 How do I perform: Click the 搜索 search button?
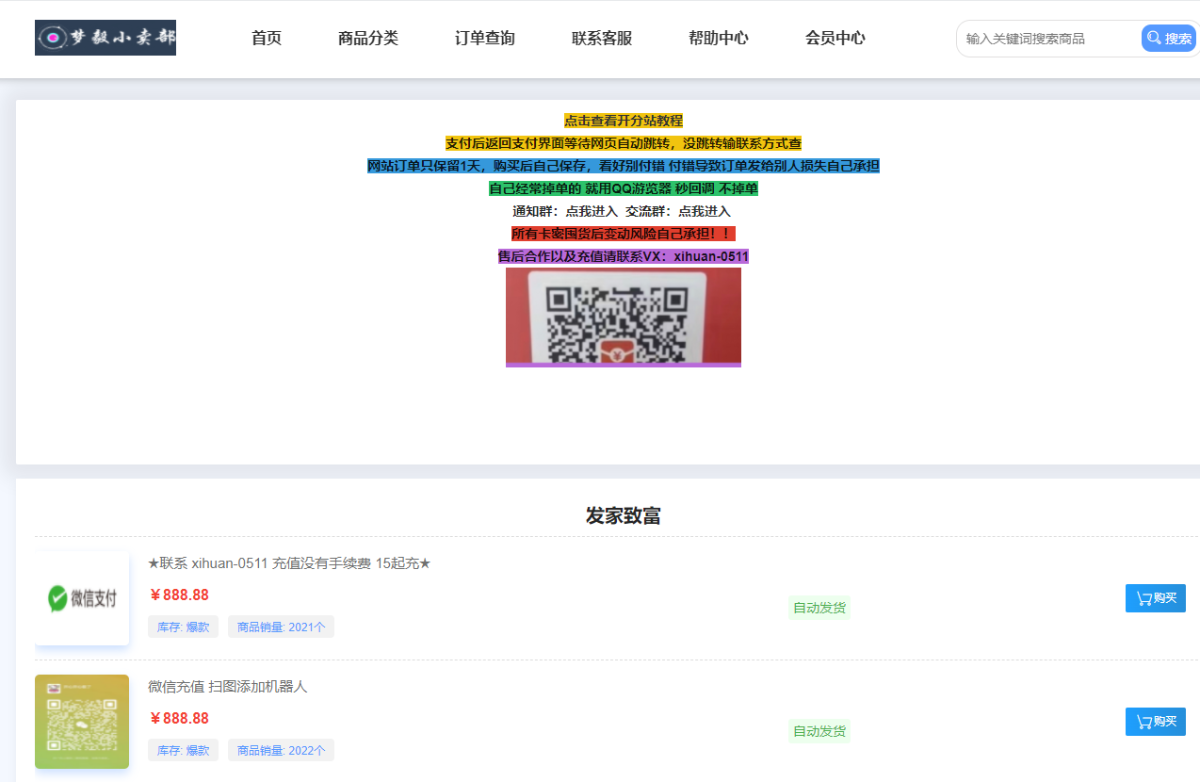pos(1169,38)
